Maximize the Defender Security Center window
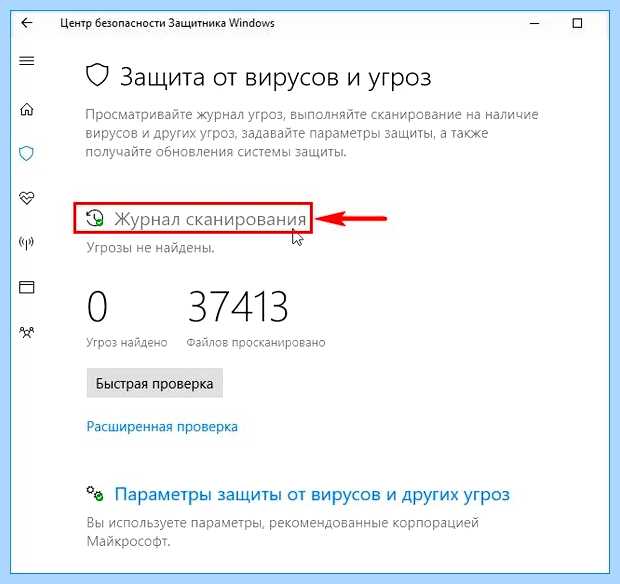Screen dimensions: 620x584 (x=577, y=23)
